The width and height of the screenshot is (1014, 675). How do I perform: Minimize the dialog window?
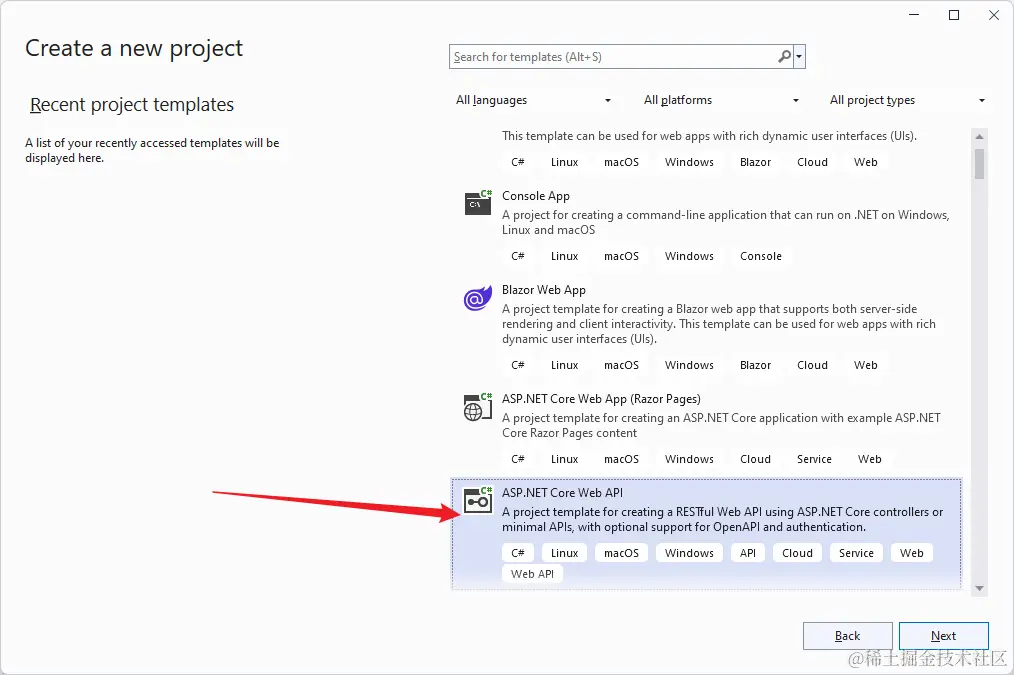pyautogui.click(x=914, y=15)
